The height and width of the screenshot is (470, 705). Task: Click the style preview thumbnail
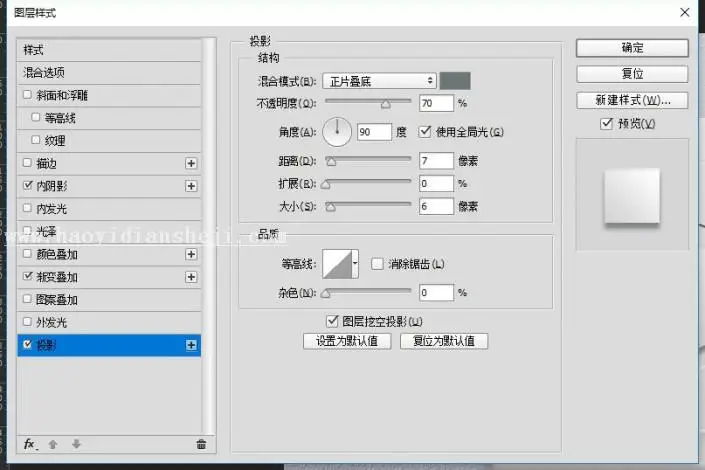(x=632, y=195)
